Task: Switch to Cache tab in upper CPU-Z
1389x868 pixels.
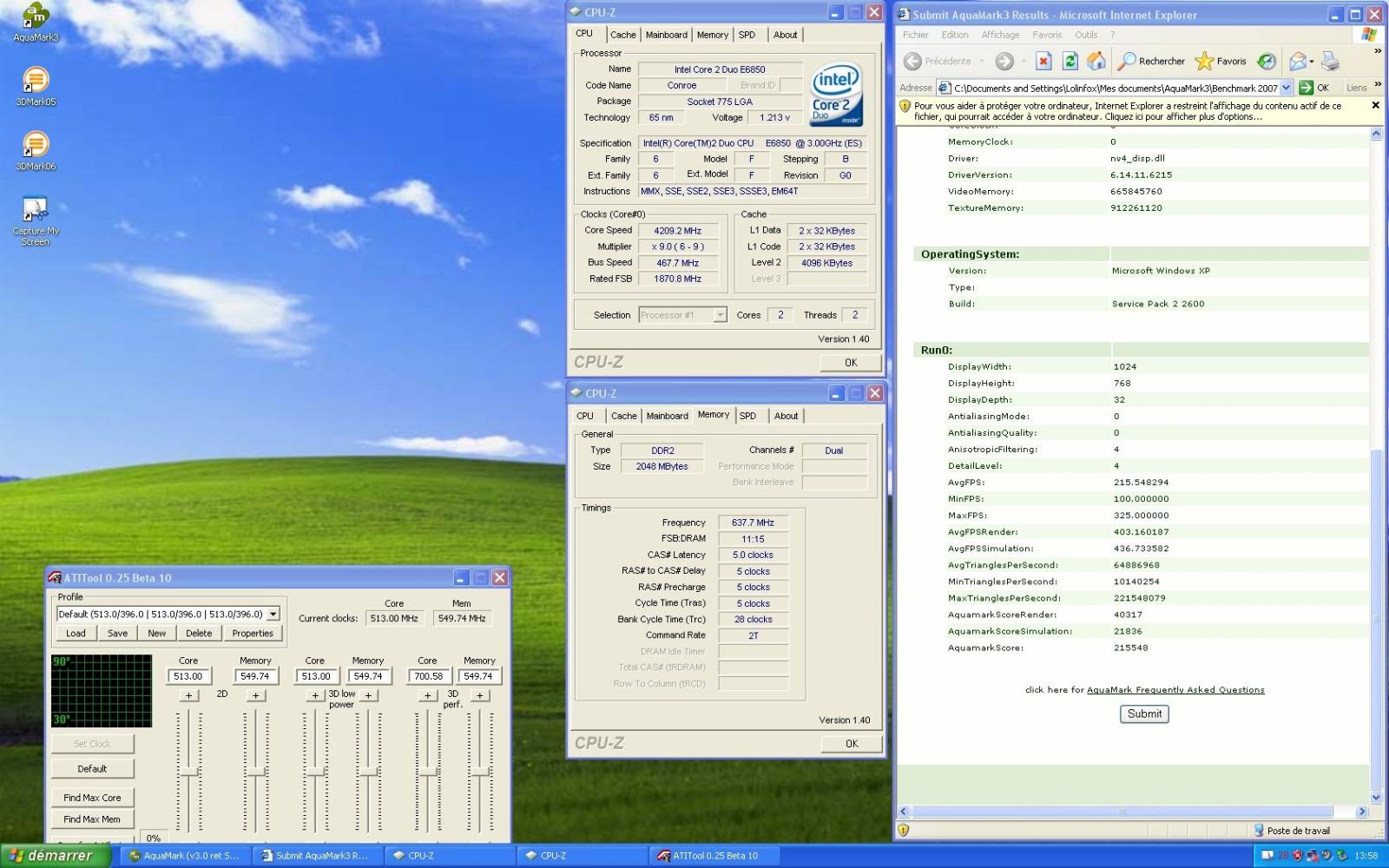Action: coord(623,35)
